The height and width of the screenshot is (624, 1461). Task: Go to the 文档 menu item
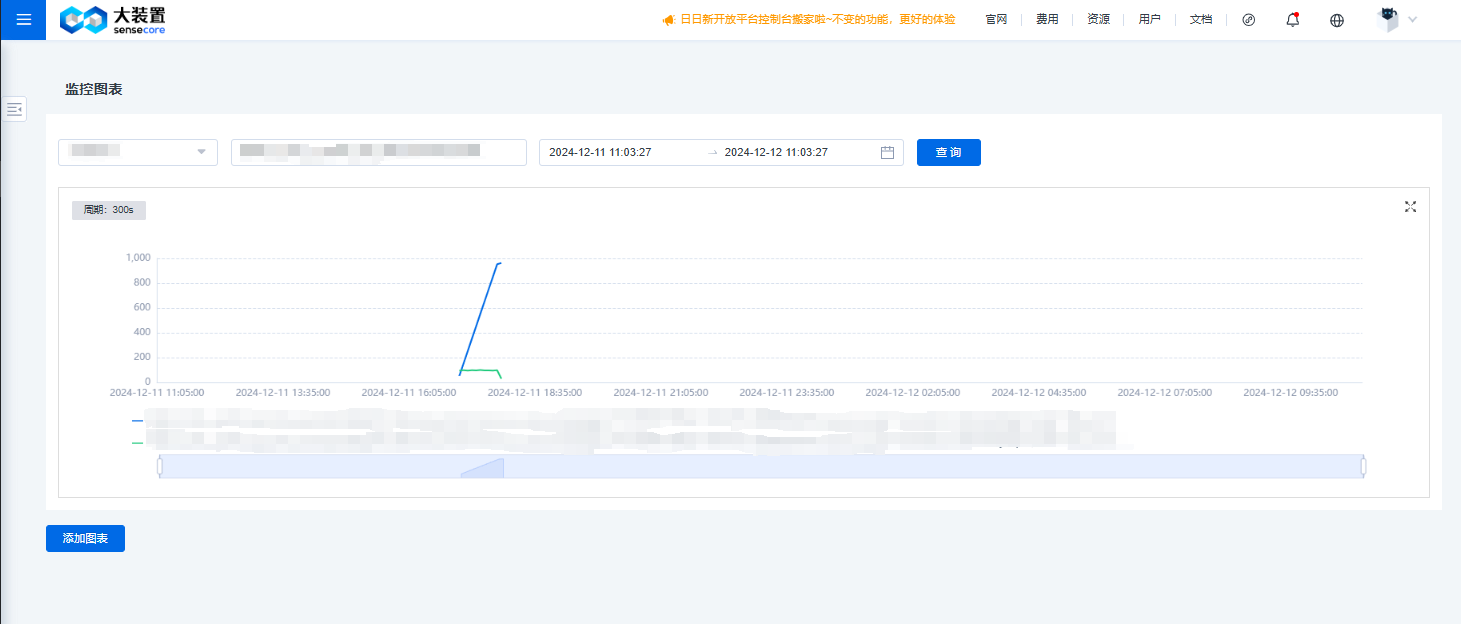pos(1200,19)
